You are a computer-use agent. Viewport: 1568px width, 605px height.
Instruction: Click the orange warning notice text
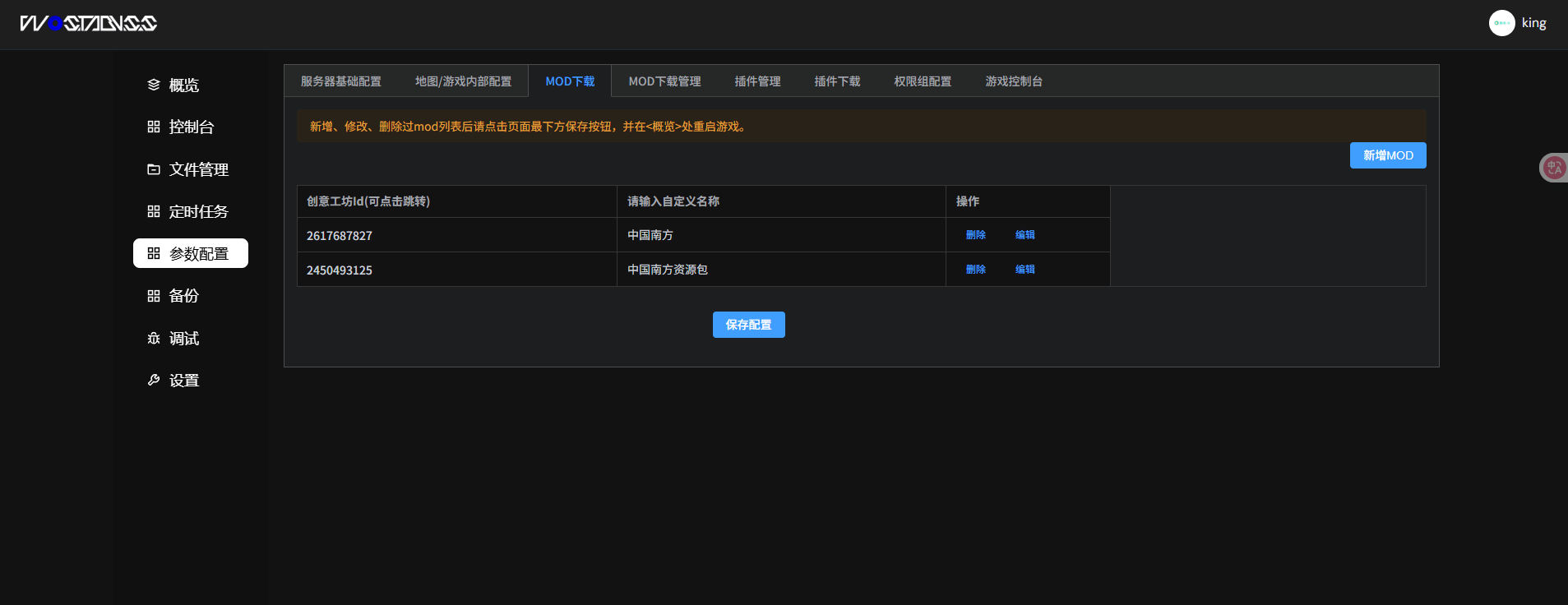click(x=528, y=127)
